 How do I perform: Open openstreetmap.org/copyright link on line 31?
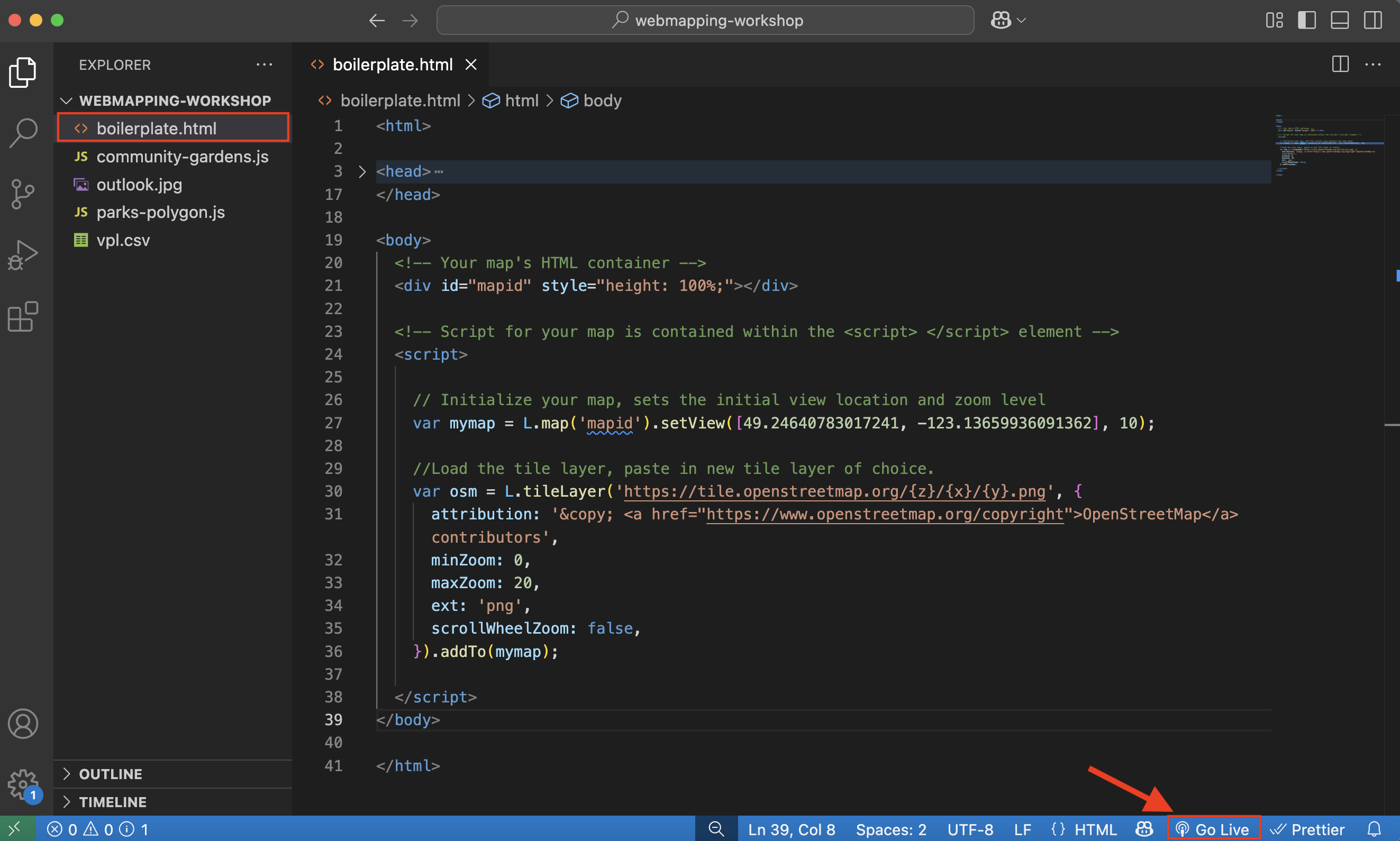point(885,514)
